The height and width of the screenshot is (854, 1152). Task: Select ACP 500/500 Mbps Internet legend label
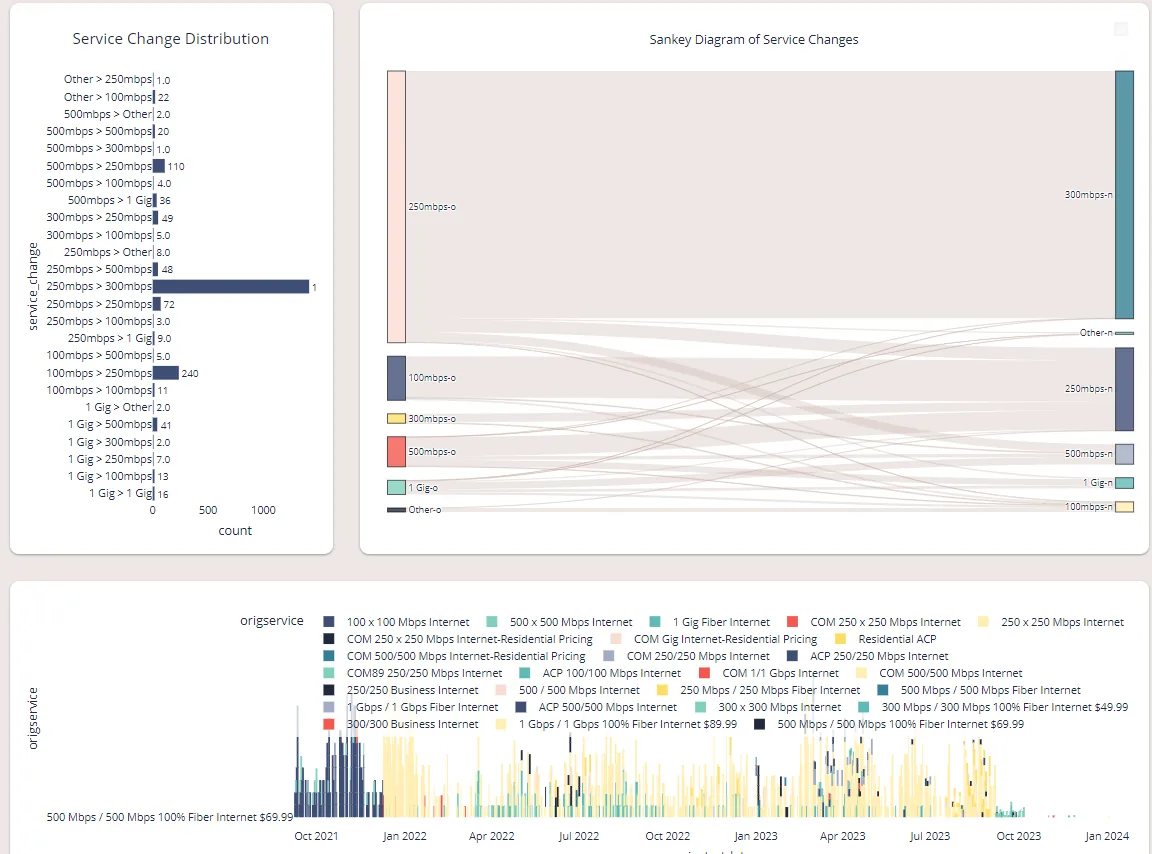pos(608,706)
